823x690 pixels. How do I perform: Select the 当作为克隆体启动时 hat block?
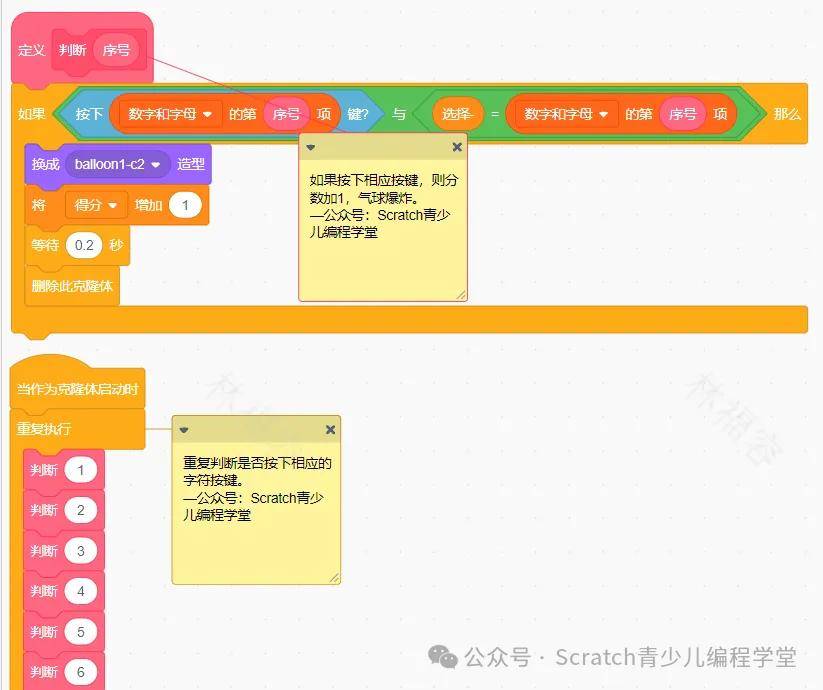click(77, 389)
